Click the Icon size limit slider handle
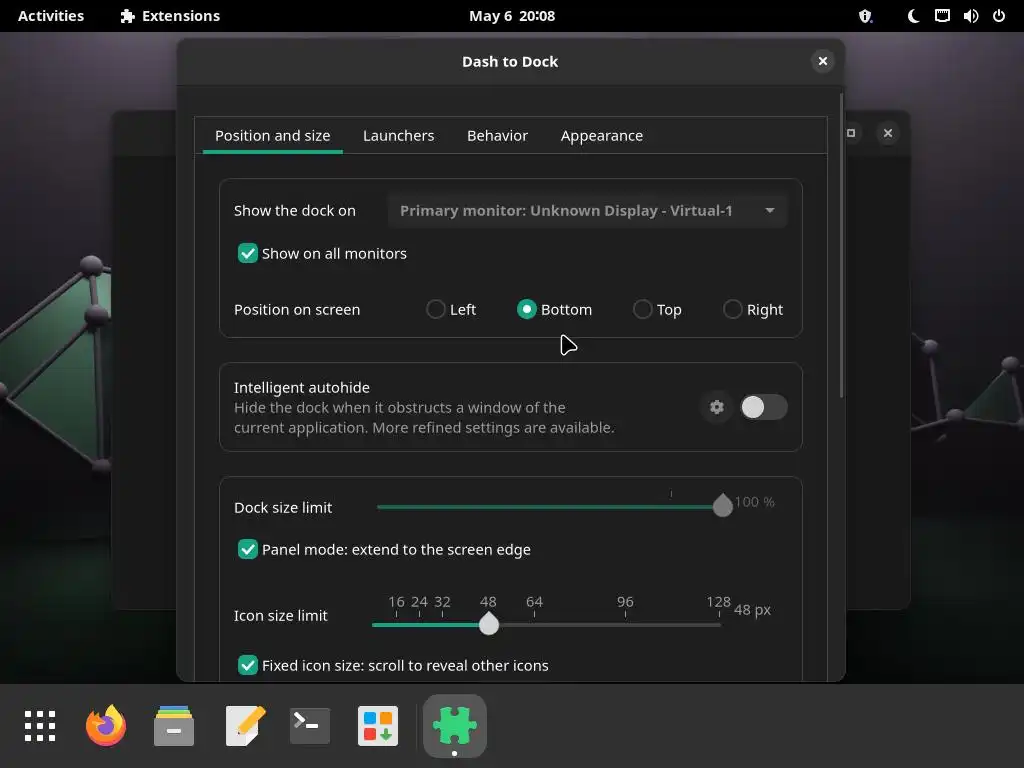This screenshot has height=768, width=1024. 488,624
